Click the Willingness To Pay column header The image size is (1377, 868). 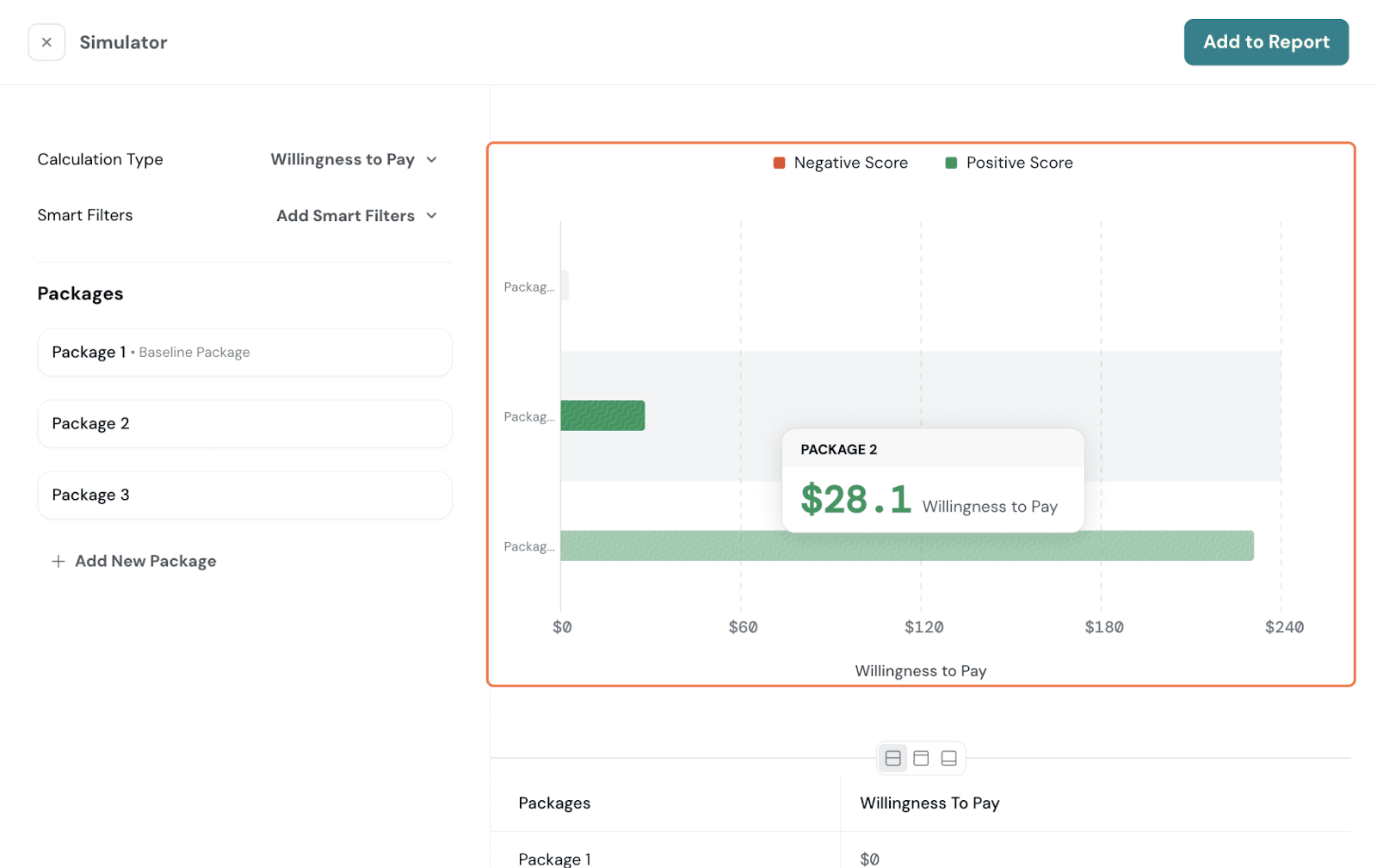coord(929,803)
